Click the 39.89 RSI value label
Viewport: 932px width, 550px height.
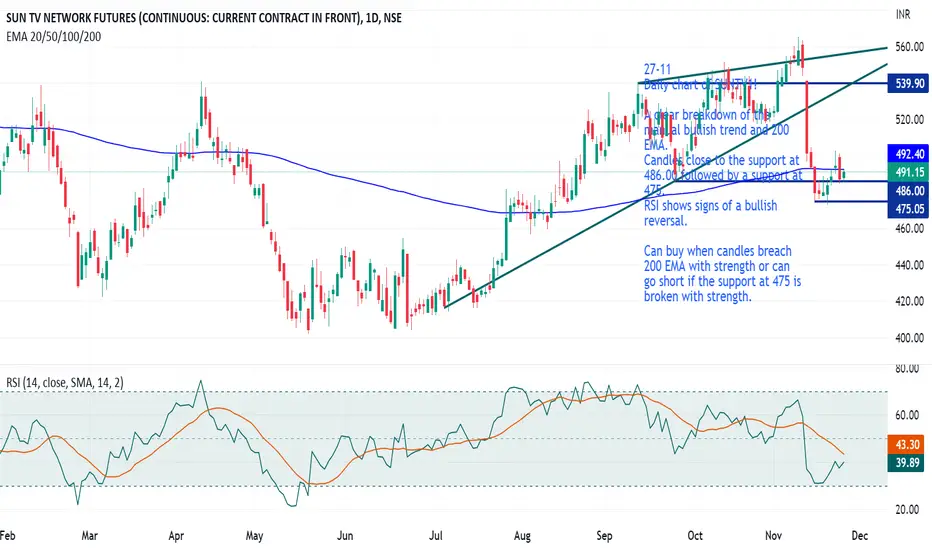(x=906, y=463)
